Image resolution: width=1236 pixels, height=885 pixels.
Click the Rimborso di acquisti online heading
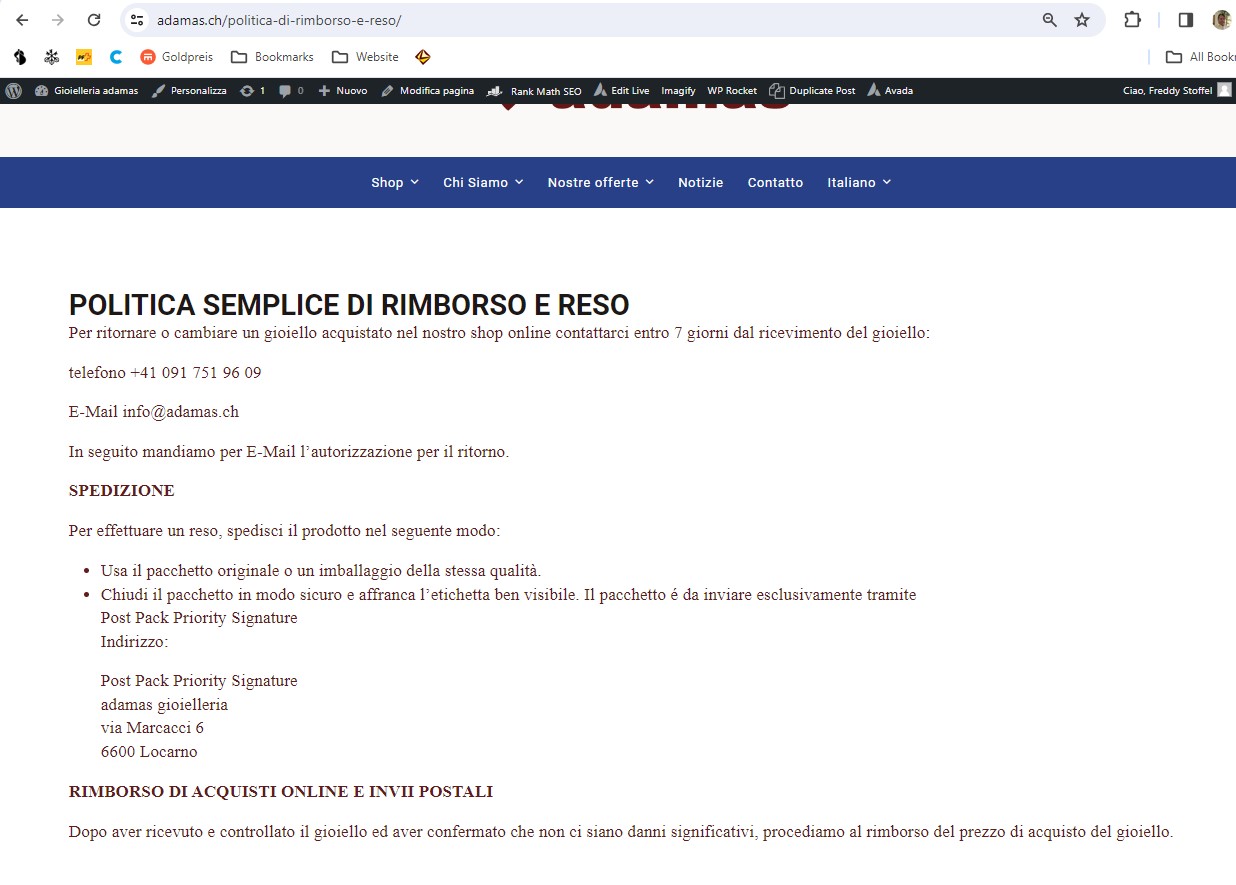tap(281, 792)
